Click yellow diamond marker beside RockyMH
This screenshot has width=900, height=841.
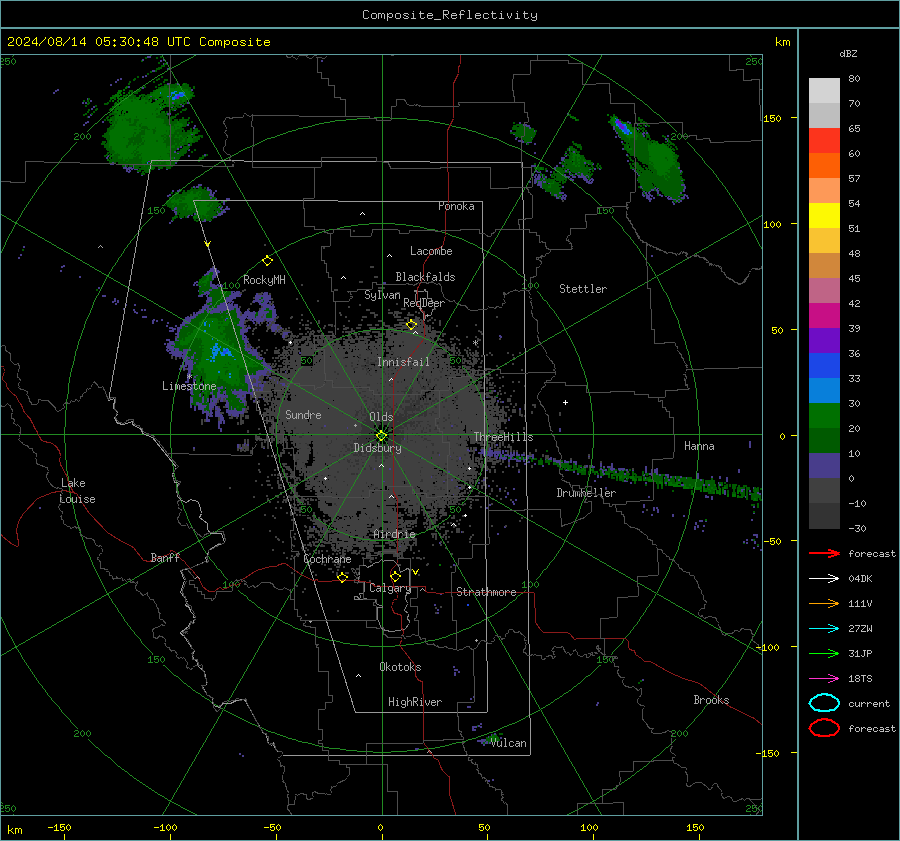(x=267, y=261)
